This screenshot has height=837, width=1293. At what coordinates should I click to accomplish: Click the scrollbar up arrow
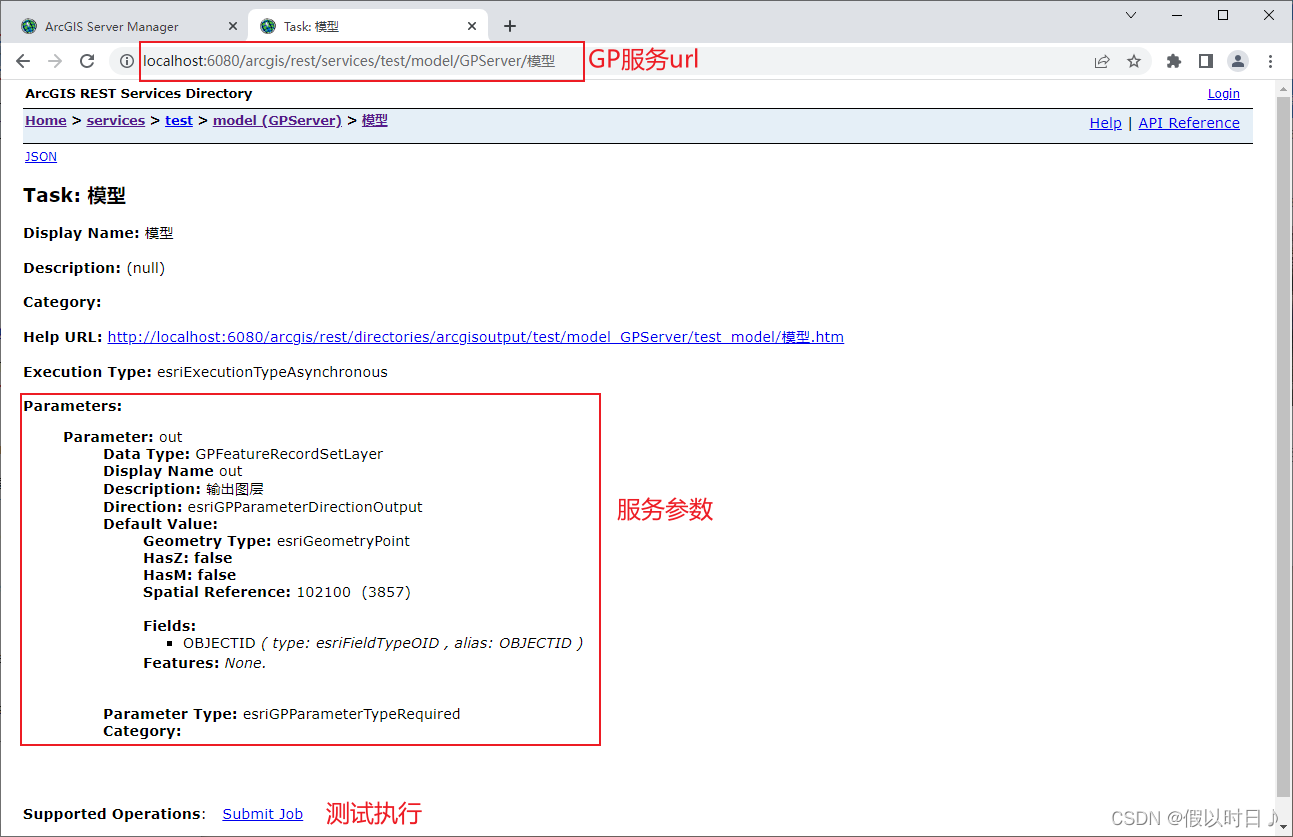click(1284, 89)
